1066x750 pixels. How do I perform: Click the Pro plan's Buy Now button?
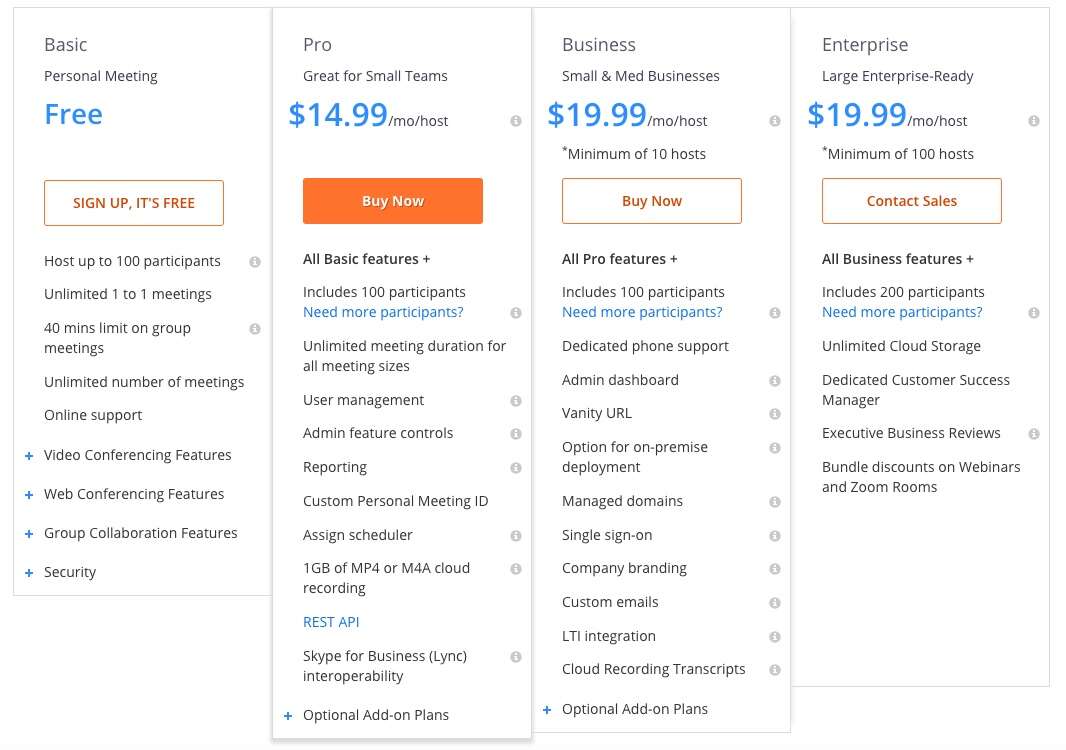(x=392, y=200)
